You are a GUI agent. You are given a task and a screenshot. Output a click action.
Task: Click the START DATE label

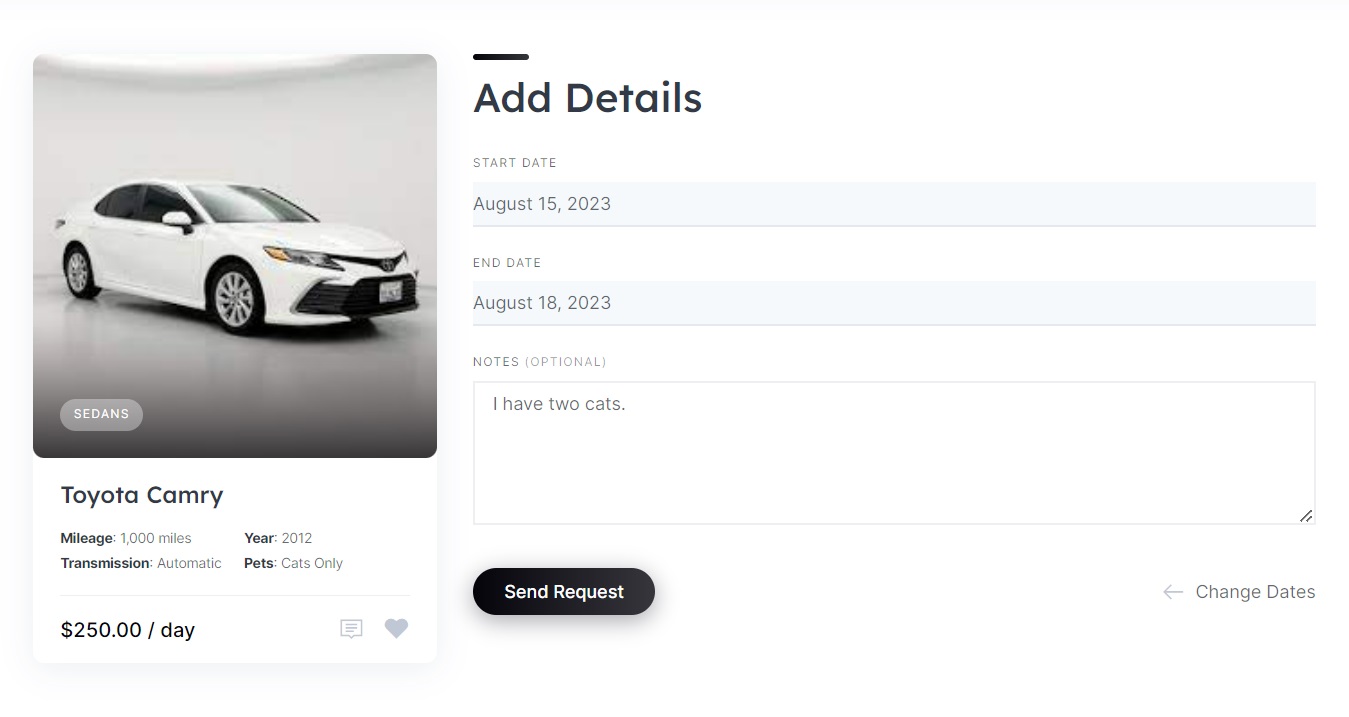(515, 163)
